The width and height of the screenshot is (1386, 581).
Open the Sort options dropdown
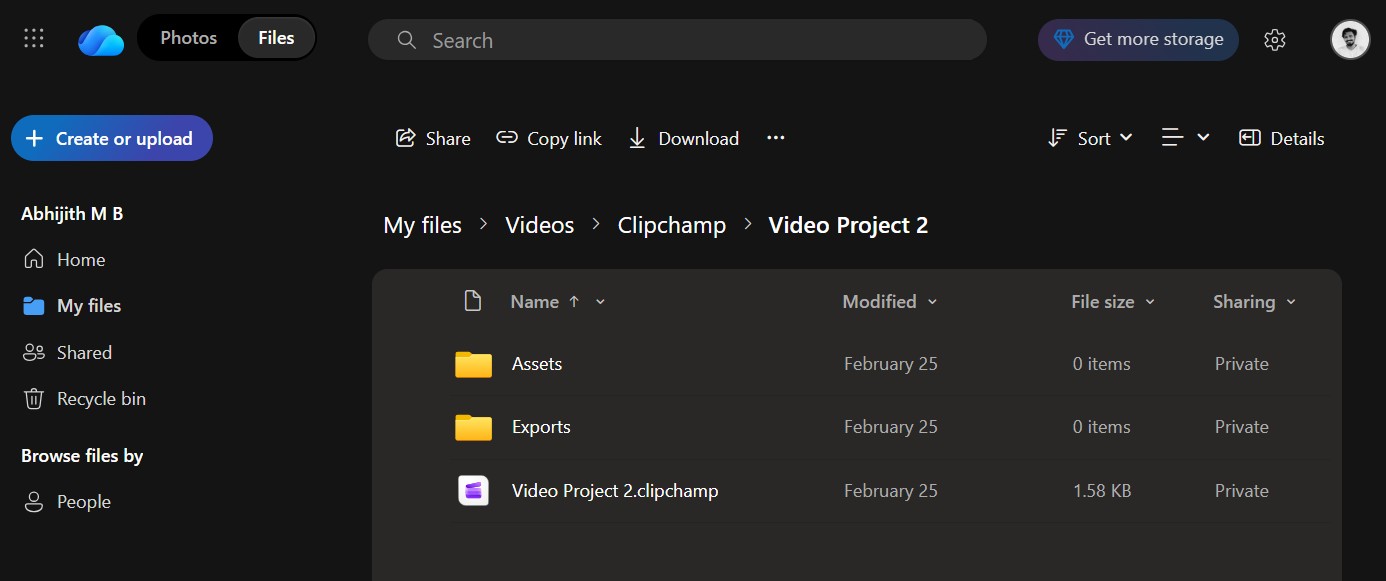(1090, 138)
